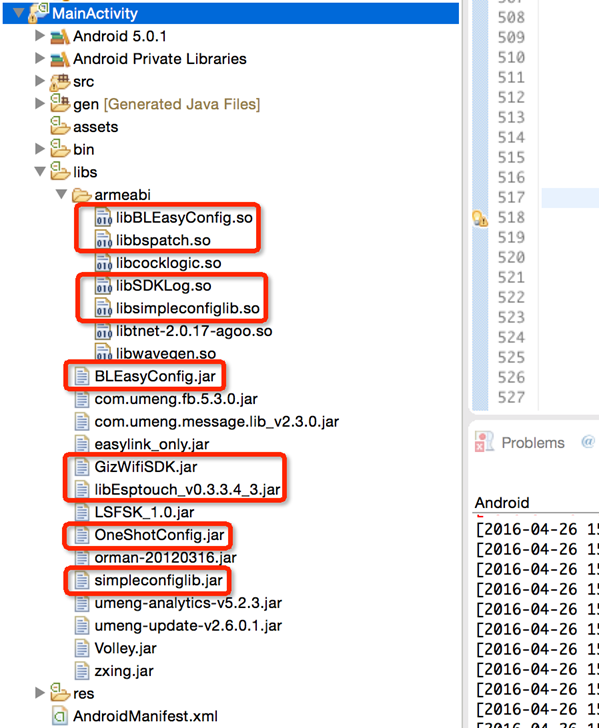Collapse the MainActivity project node
599x728 pixels.
(x=19, y=13)
